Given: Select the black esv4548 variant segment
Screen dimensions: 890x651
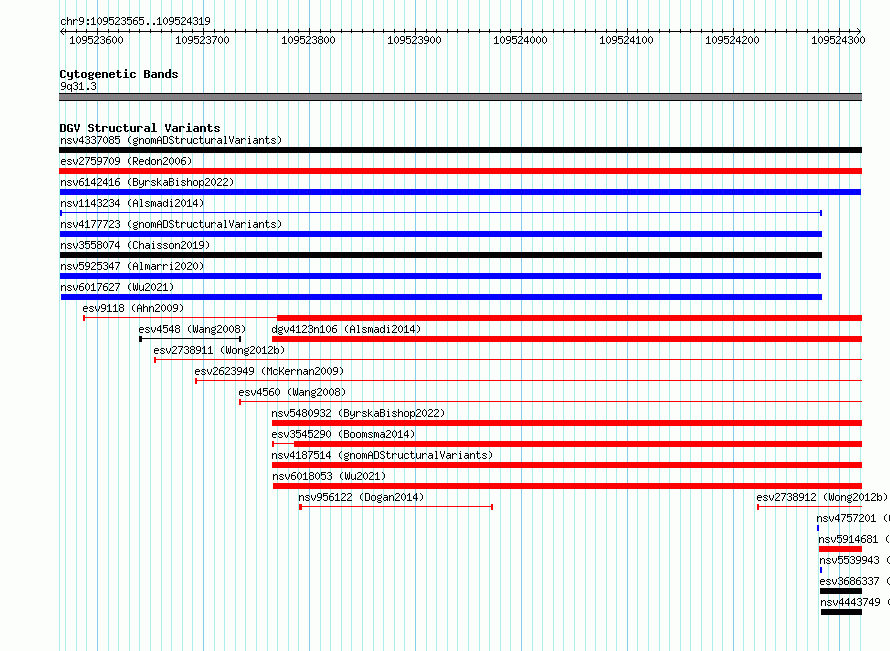Looking at the screenshot, I should pyautogui.click(x=190, y=339).
